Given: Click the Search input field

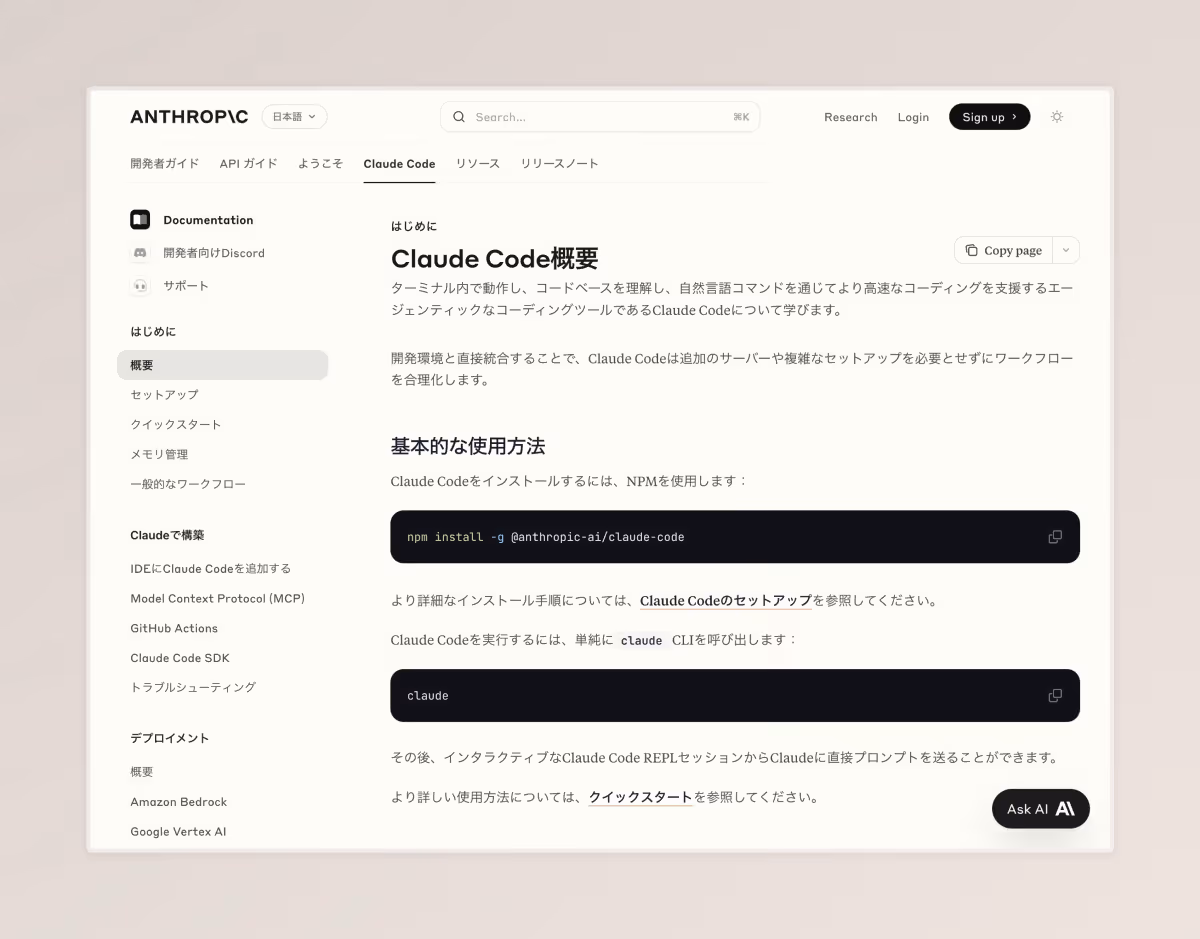Looking at the screenshot, I should pos(600,117).
